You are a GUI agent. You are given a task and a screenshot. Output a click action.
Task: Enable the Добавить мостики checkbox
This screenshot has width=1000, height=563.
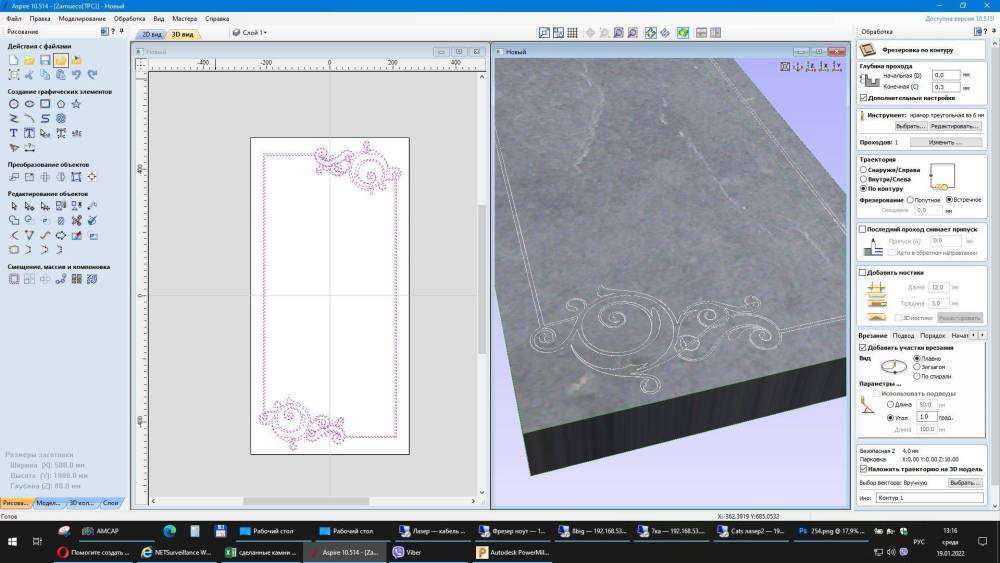click(x=864, y=272)
